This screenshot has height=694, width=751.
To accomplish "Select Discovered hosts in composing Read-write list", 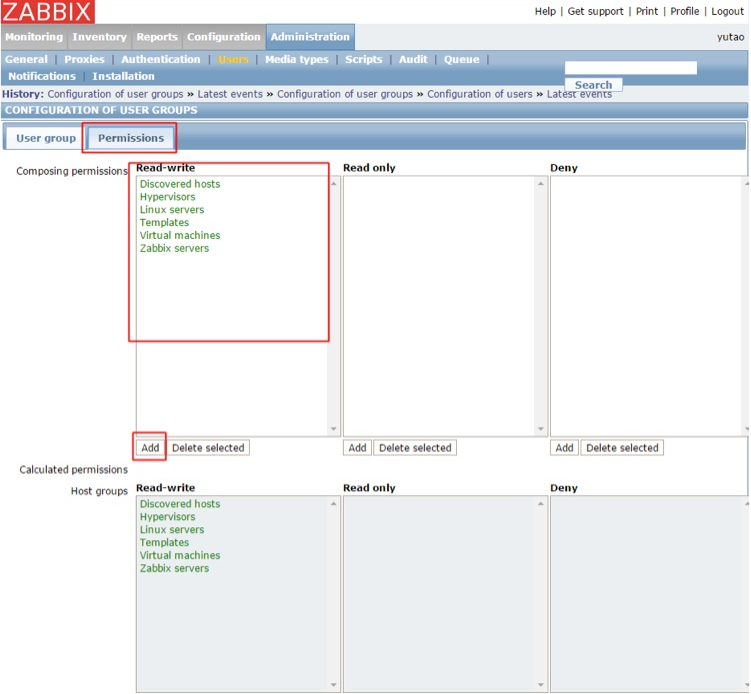I will click(180, 184).
